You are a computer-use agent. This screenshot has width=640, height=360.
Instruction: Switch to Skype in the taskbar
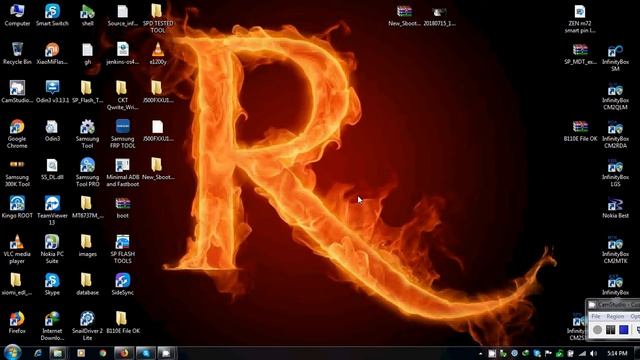tap(146, 353)
